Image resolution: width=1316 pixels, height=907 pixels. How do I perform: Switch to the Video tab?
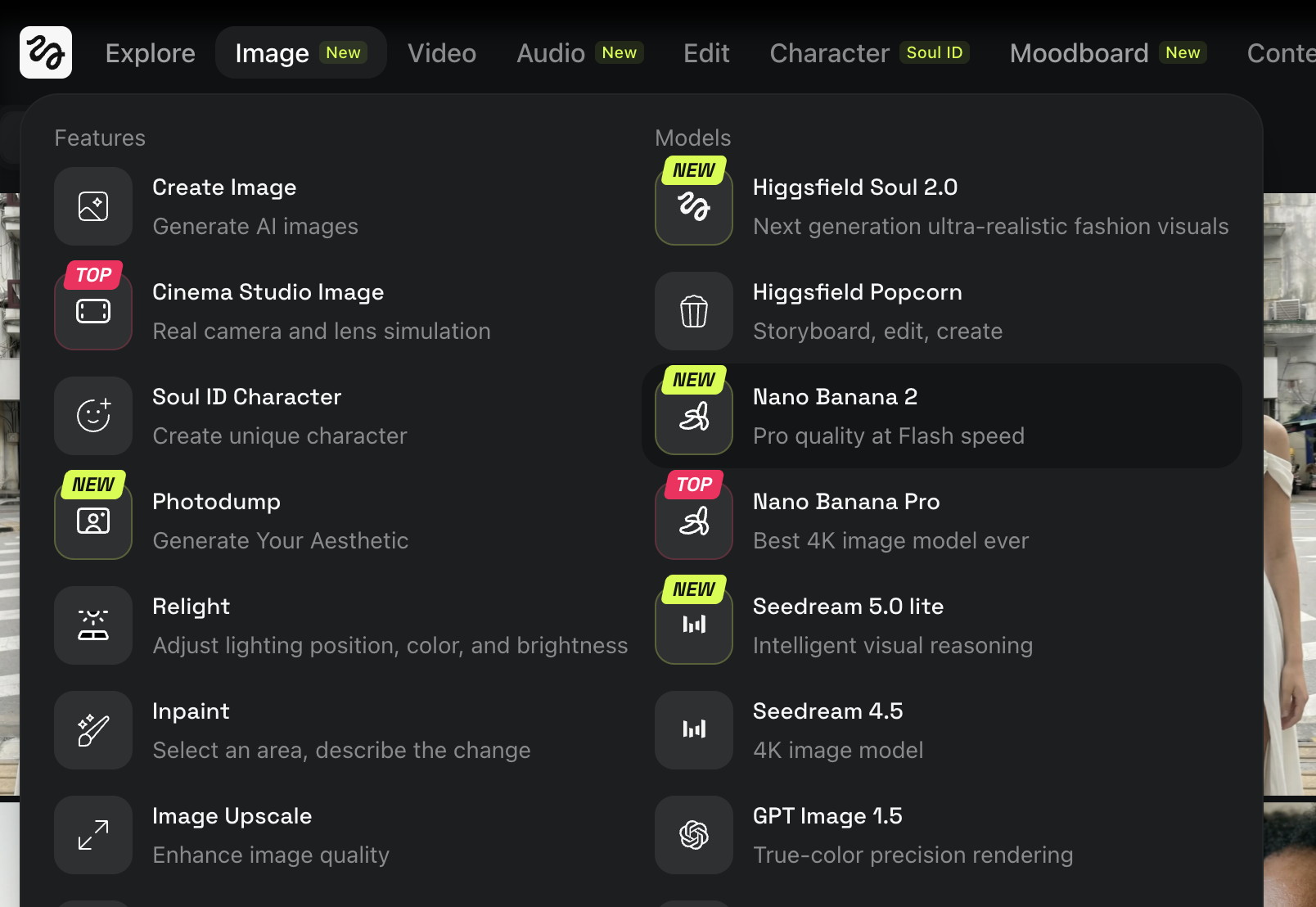(442, 53)
